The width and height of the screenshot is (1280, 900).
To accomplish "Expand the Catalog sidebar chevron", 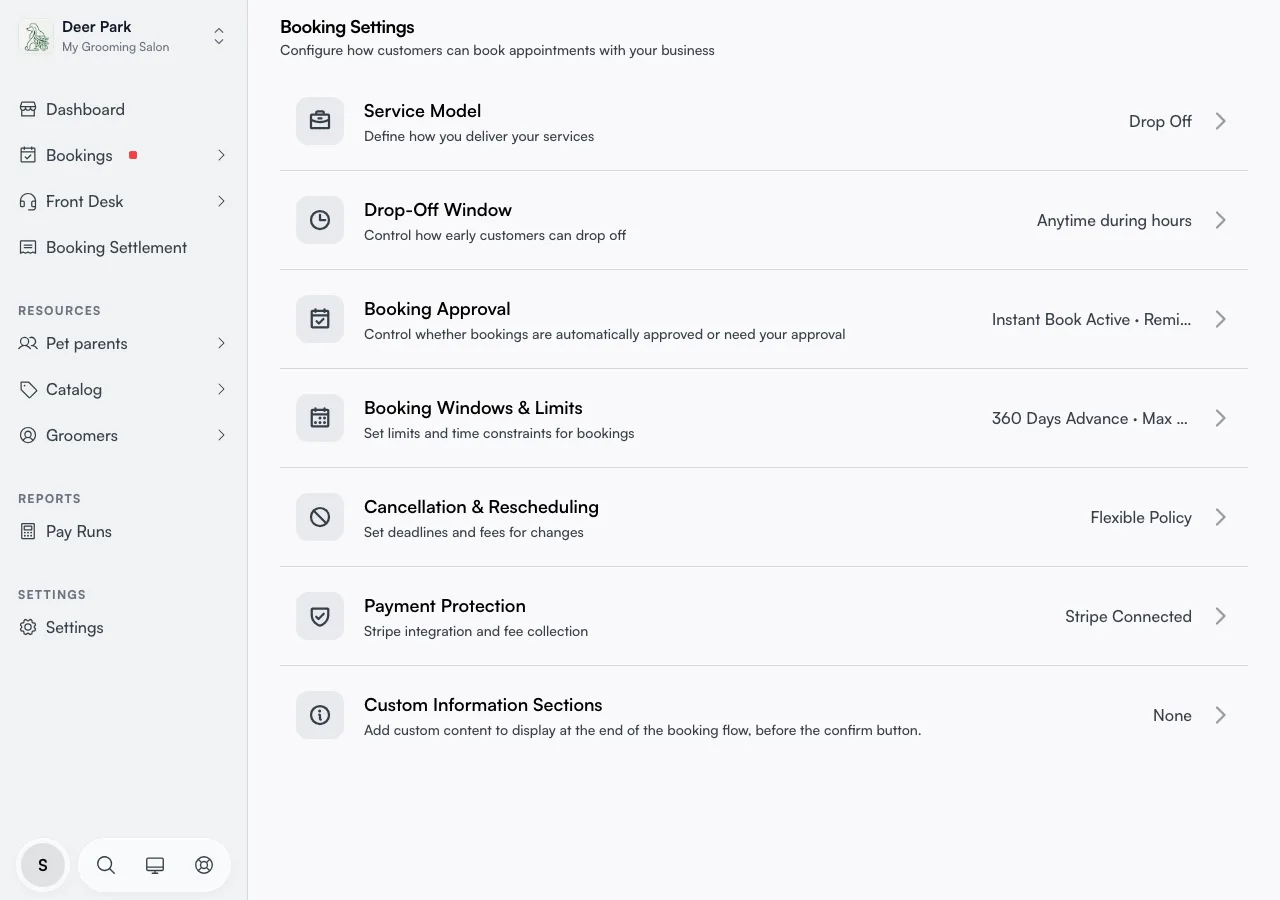I will click(221, 389).
